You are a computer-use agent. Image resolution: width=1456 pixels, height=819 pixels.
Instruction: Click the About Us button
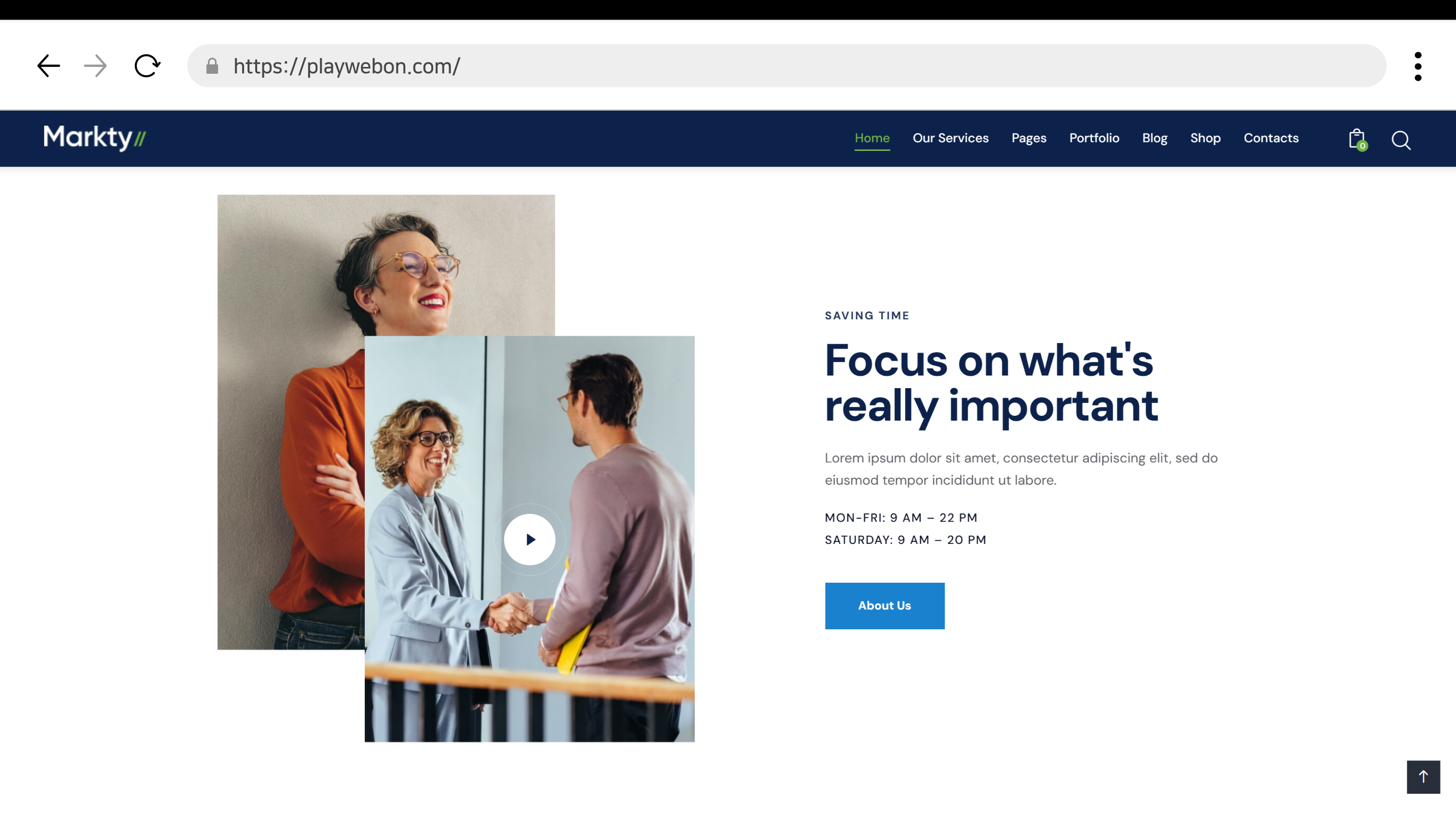pos(884,606)
